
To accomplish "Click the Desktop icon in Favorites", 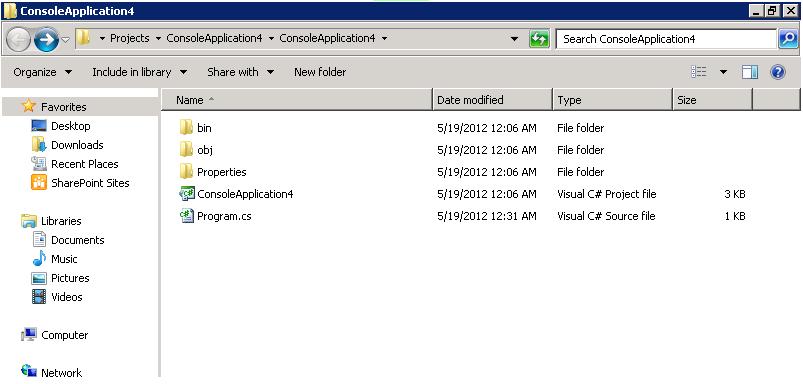I will coord(39,125).
